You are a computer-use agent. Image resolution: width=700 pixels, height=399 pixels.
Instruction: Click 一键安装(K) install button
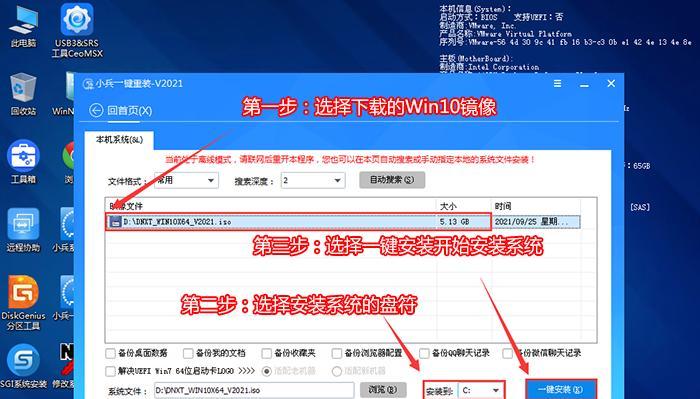pyautogui.click(x=561, y=390)
